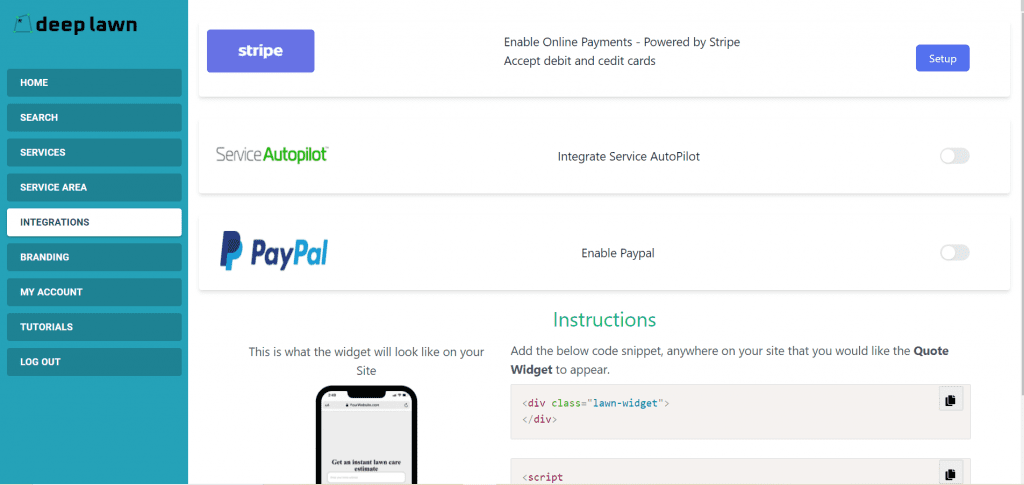Go to My Account
The image size is (1024, 485).
pyautogui.click(x=94, y=292)
